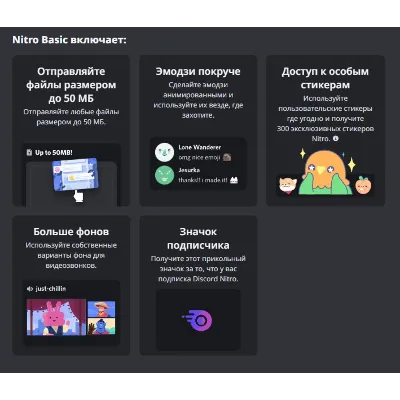Click the peach sticker on the right
The image size is (400, 400).
(363, 185)
